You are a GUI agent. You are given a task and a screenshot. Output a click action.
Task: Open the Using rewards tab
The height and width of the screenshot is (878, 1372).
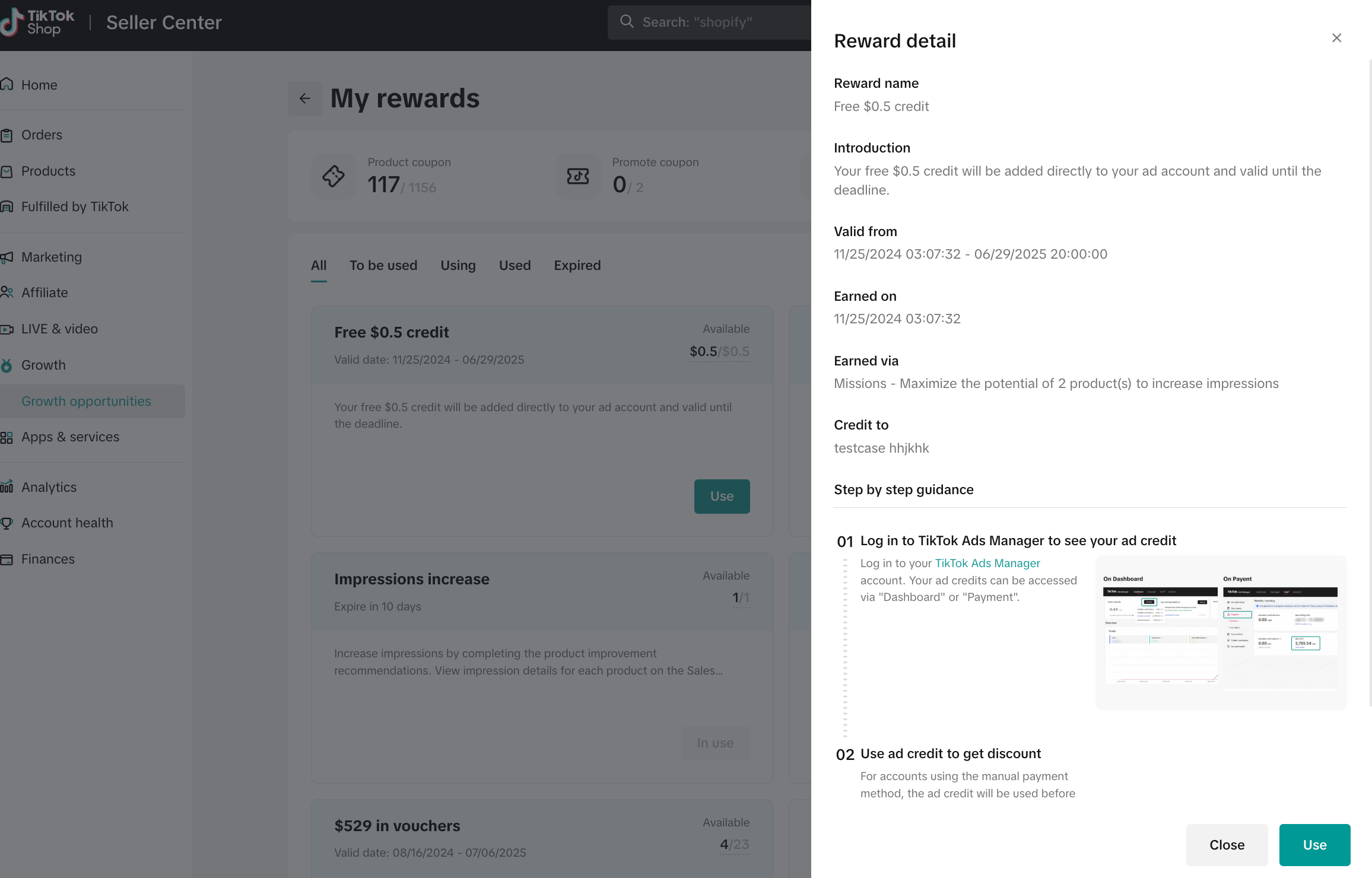pos(458,266)
